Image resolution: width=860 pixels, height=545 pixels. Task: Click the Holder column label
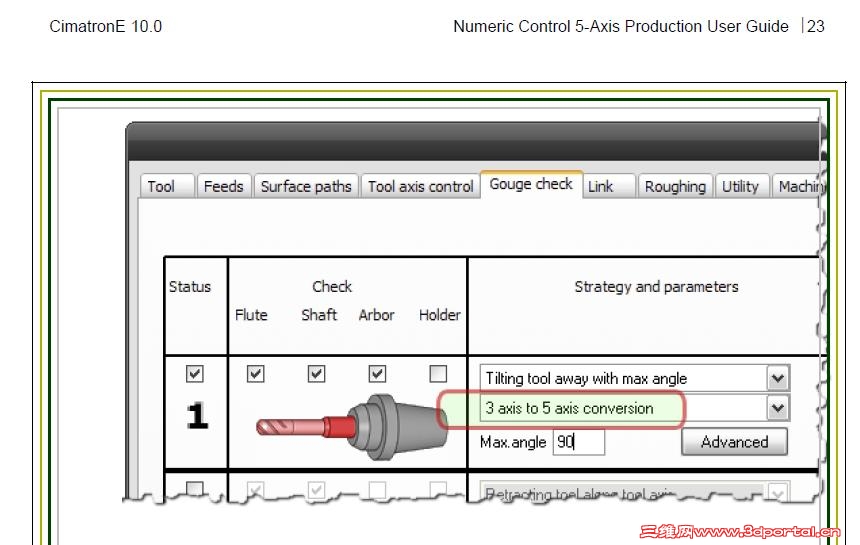tap(439, 315)
